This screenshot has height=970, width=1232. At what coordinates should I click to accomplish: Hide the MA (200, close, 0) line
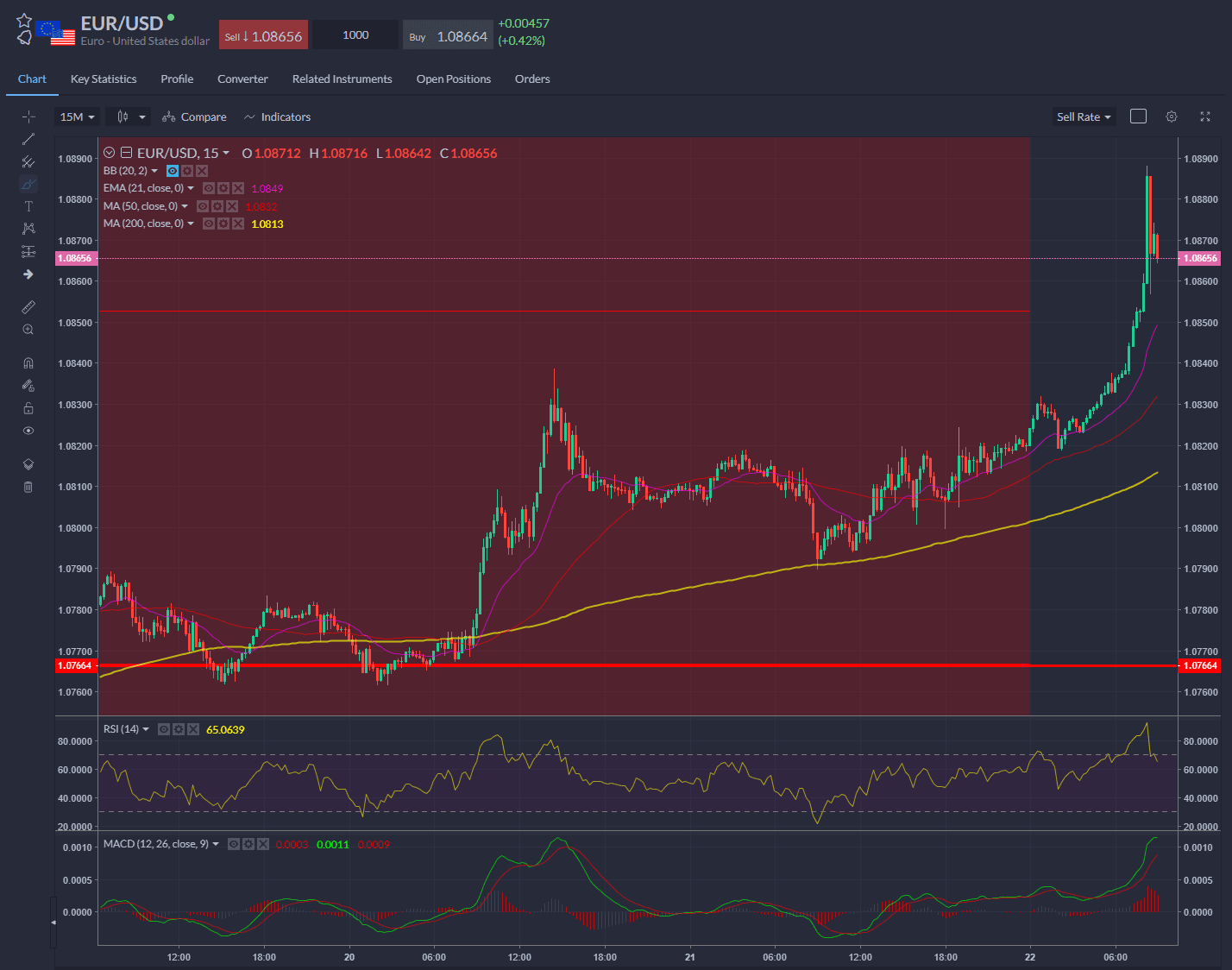209,224
